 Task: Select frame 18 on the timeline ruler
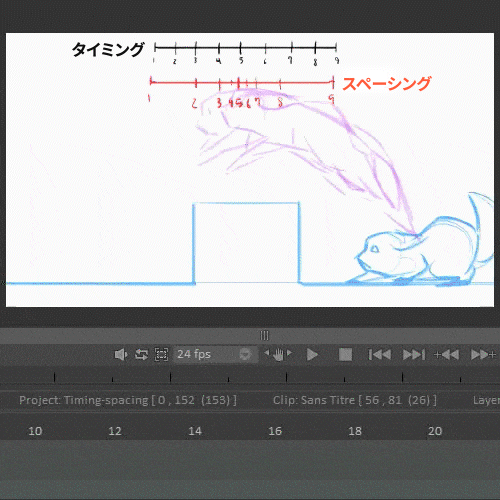pyautogui.click(x=355, y=431)
